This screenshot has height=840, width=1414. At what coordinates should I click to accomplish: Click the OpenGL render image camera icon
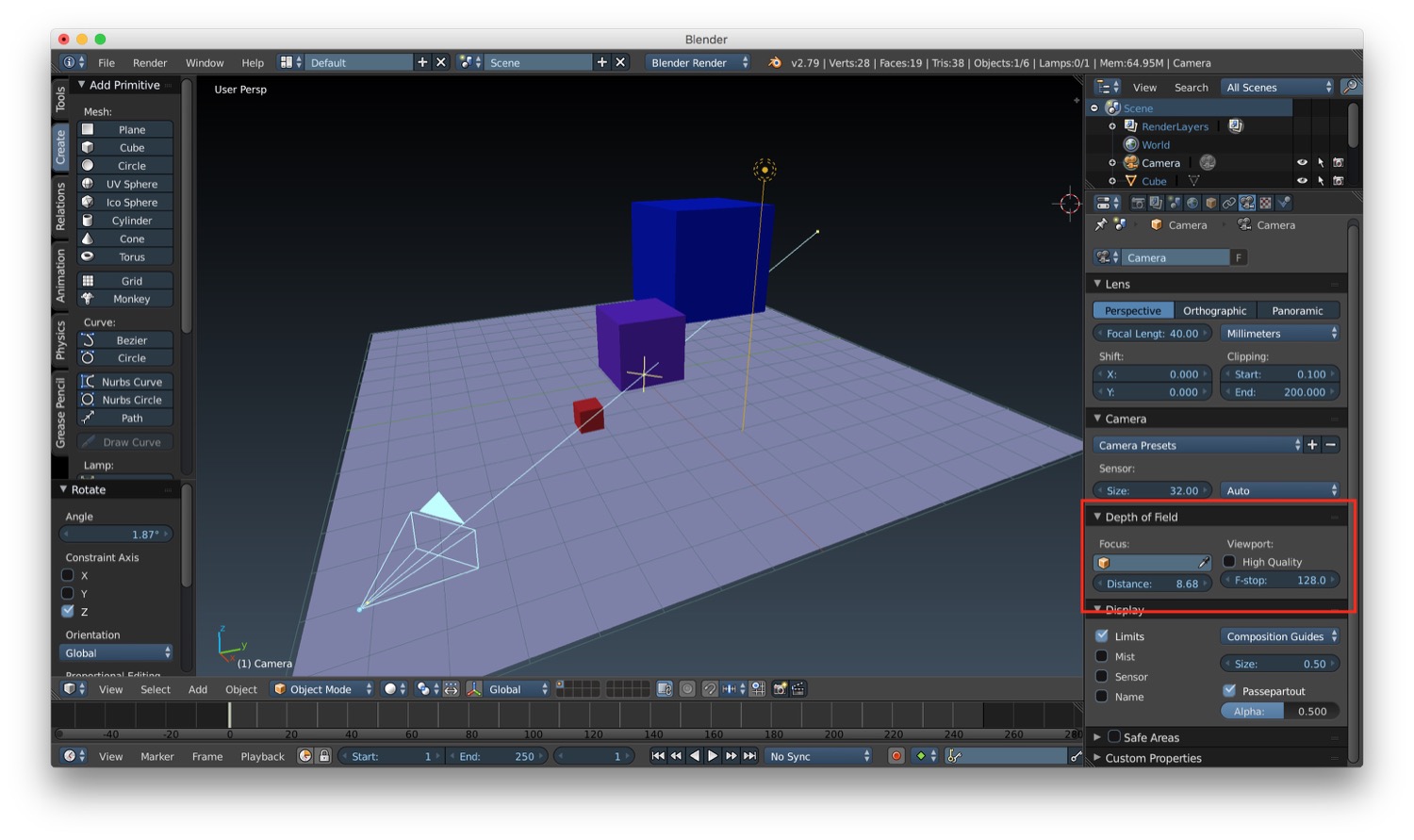(x=779, y=689)
